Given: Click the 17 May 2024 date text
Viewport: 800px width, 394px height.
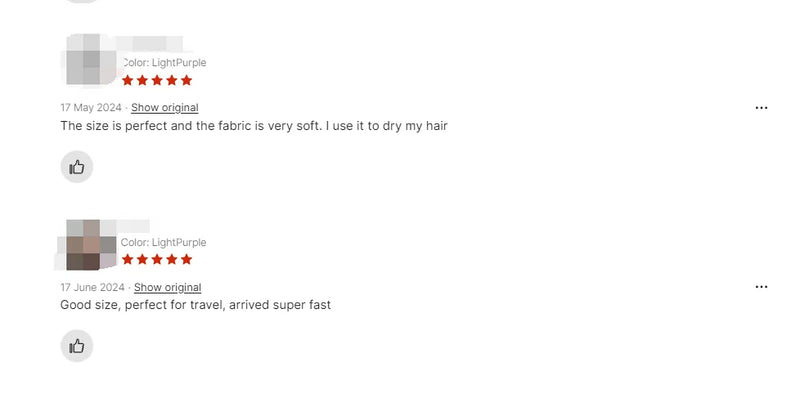Looking at the screenshot, I should click(91, 108).
